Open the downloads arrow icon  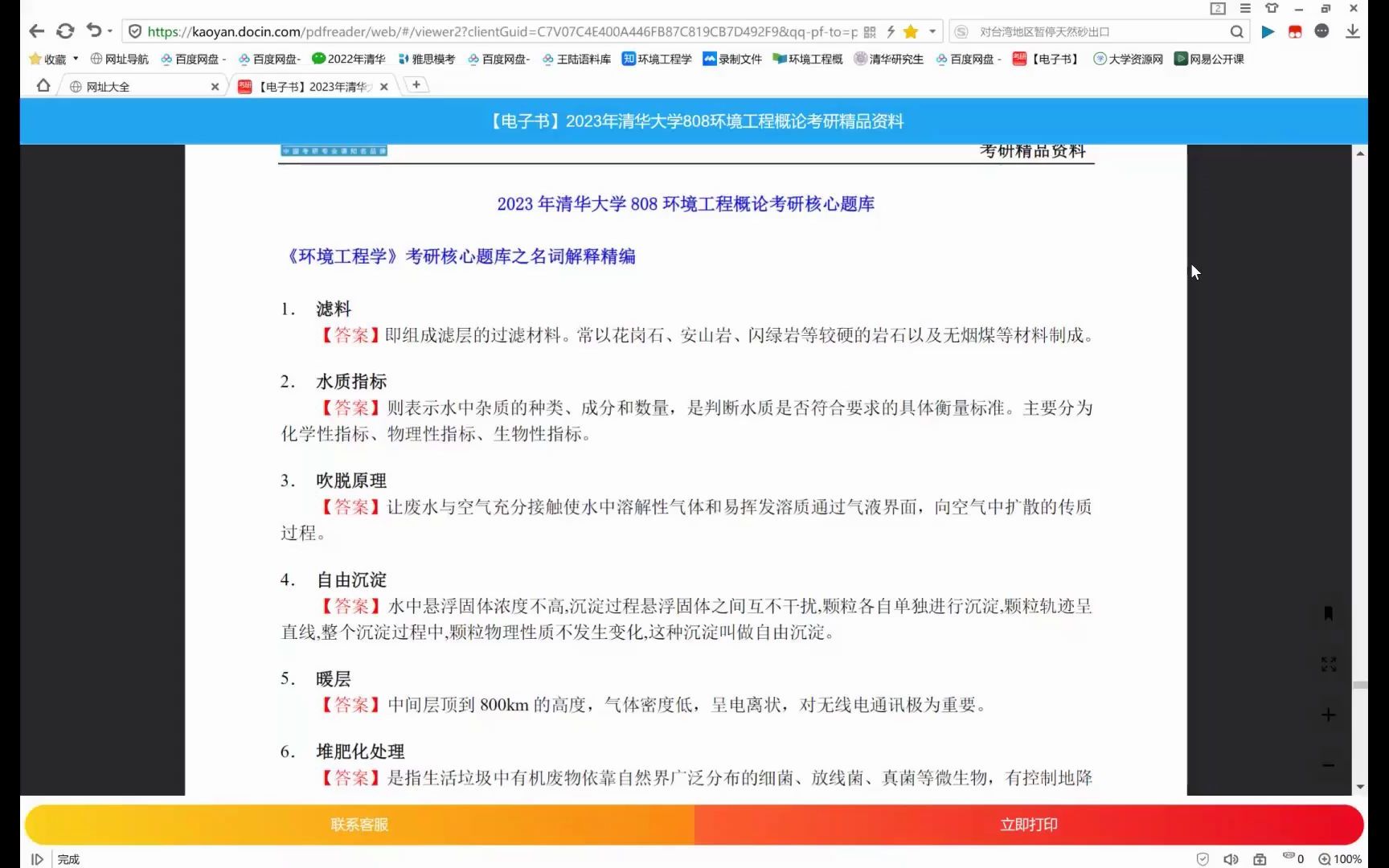[1353, 31]
